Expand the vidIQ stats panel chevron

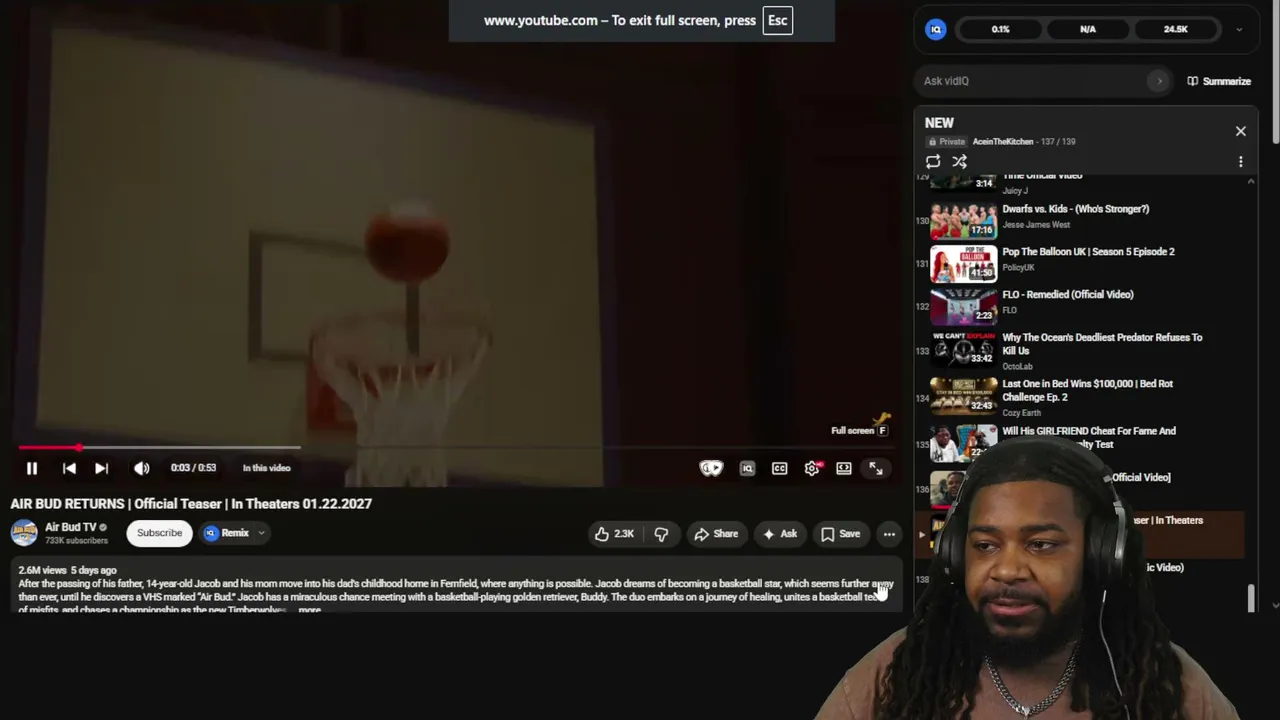tap(1239, 30)
